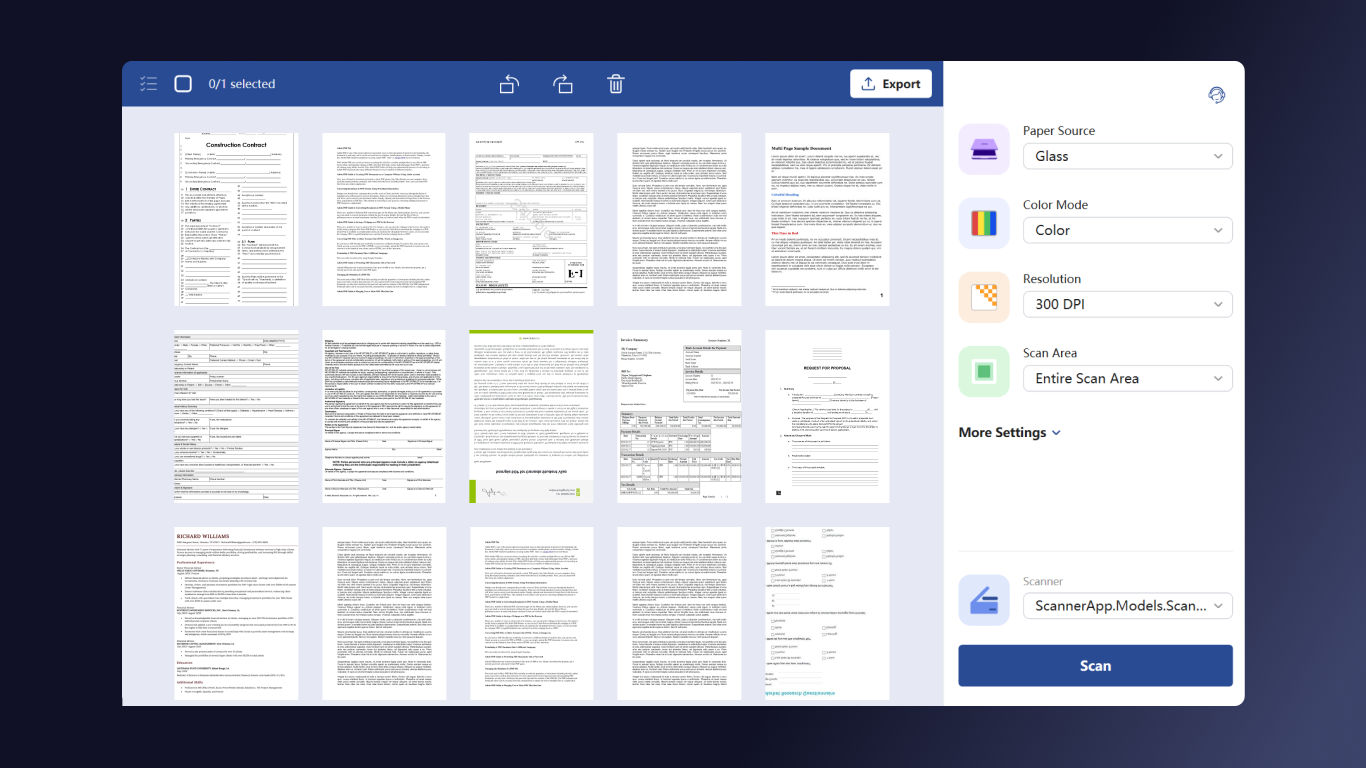Image resolution: width=1366 pixels, height=768 pixels.
Task: Click the 'Resolution' label
Action: pyautogui.click(x=1052, y=279)
